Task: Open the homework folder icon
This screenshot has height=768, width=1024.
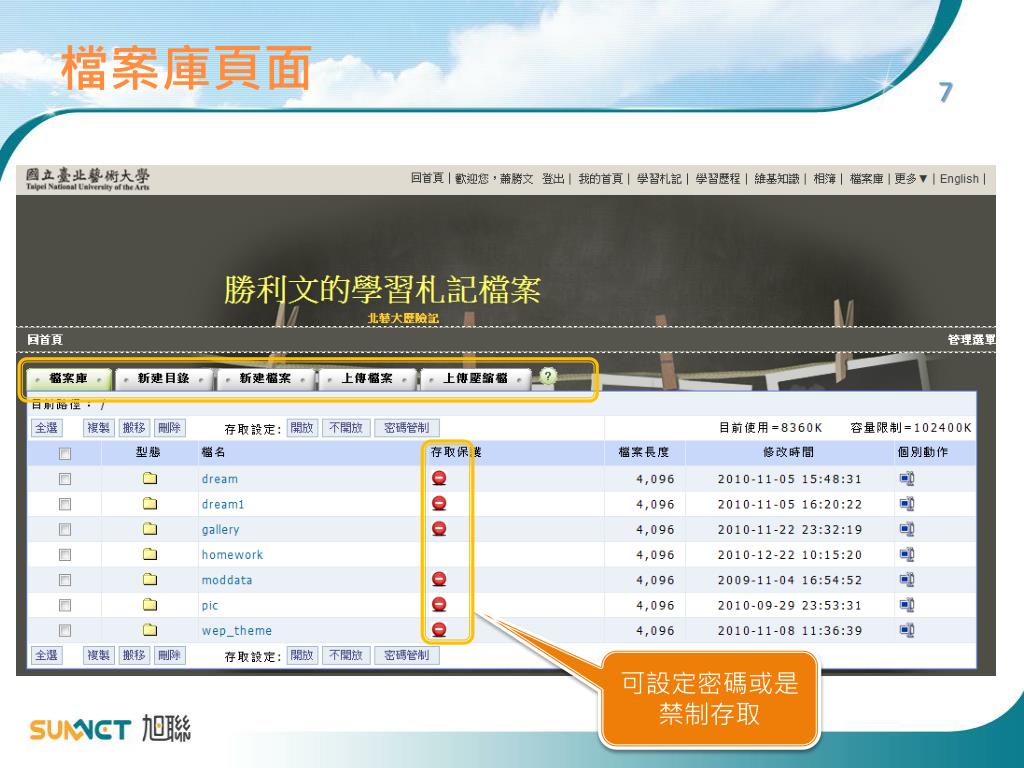Action: point(150,554)
